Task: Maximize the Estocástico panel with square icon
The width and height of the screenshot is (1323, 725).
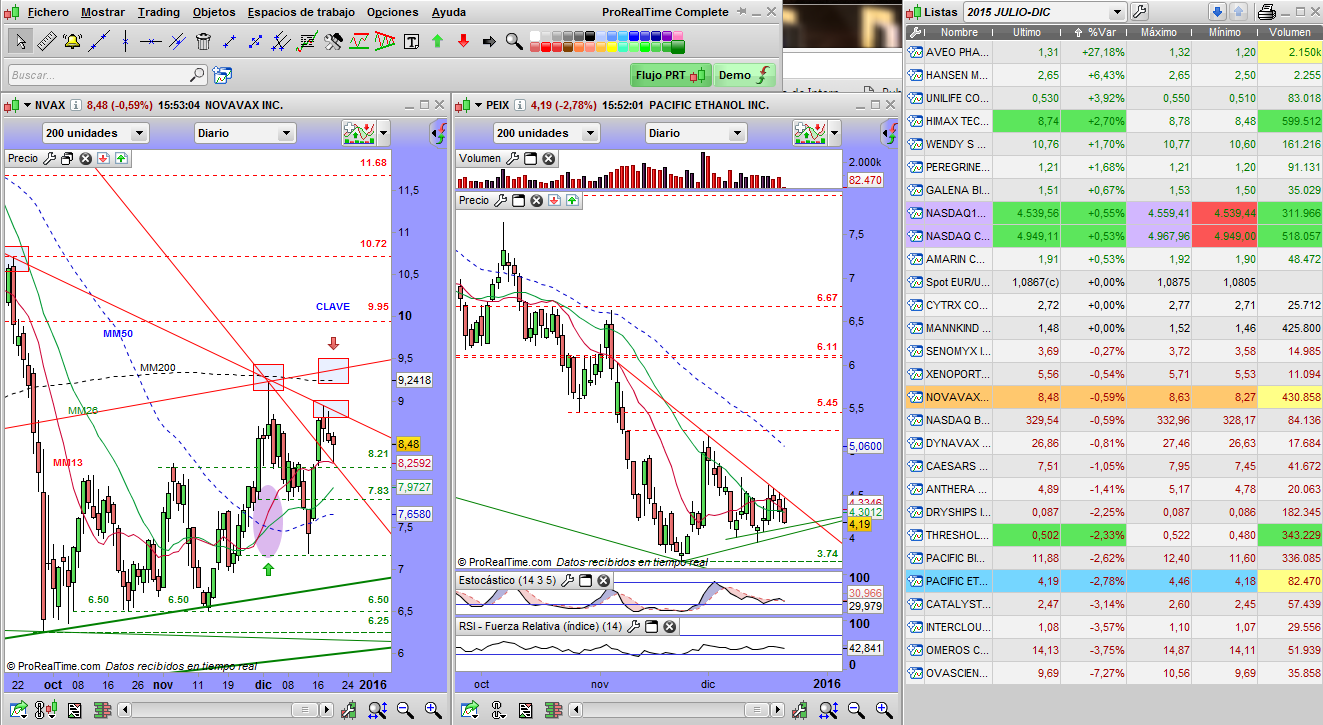Action: pos(586,580)
